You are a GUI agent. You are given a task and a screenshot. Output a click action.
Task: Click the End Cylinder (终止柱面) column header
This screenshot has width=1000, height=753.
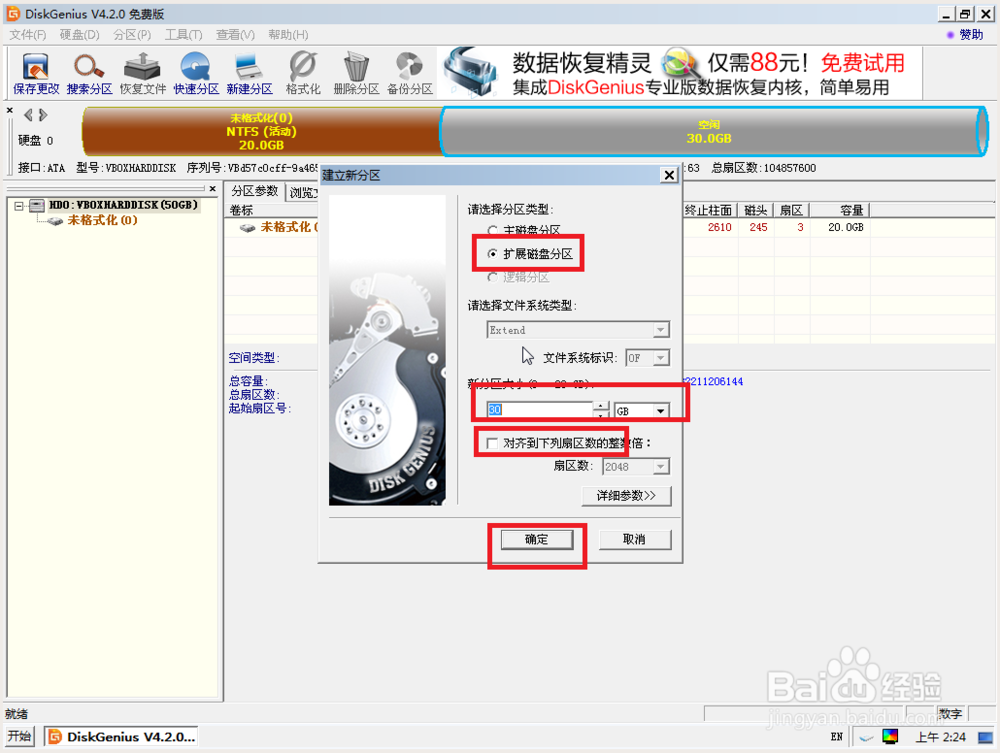pyautogui.click(x=709, y=210)
